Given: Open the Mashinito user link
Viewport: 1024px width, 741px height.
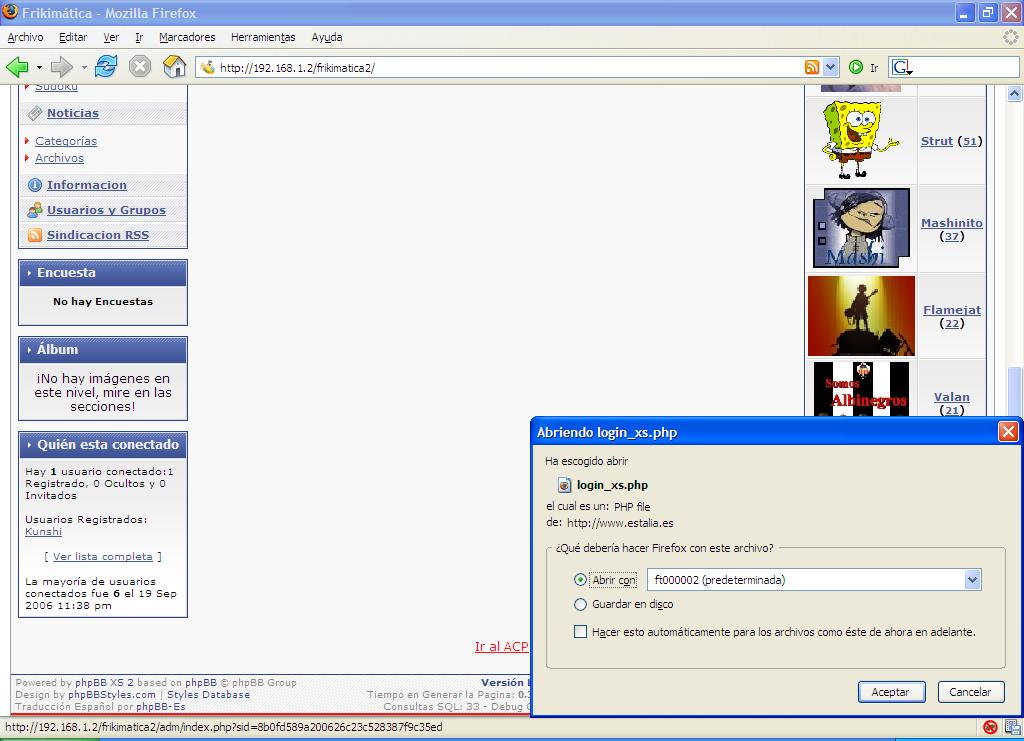Looking at the screenshot, I should (x=952, y=223).
